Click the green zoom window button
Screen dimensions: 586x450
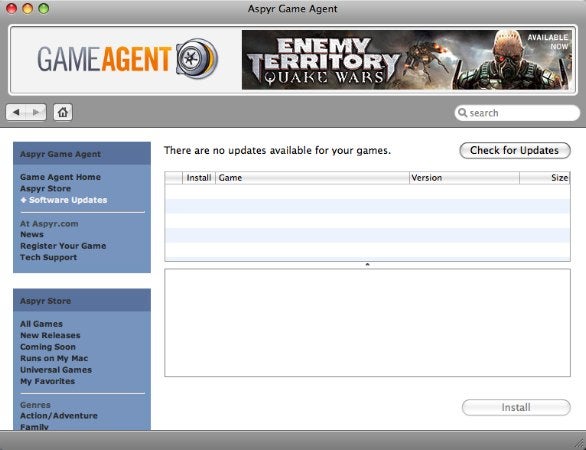(x=44, y=8)
